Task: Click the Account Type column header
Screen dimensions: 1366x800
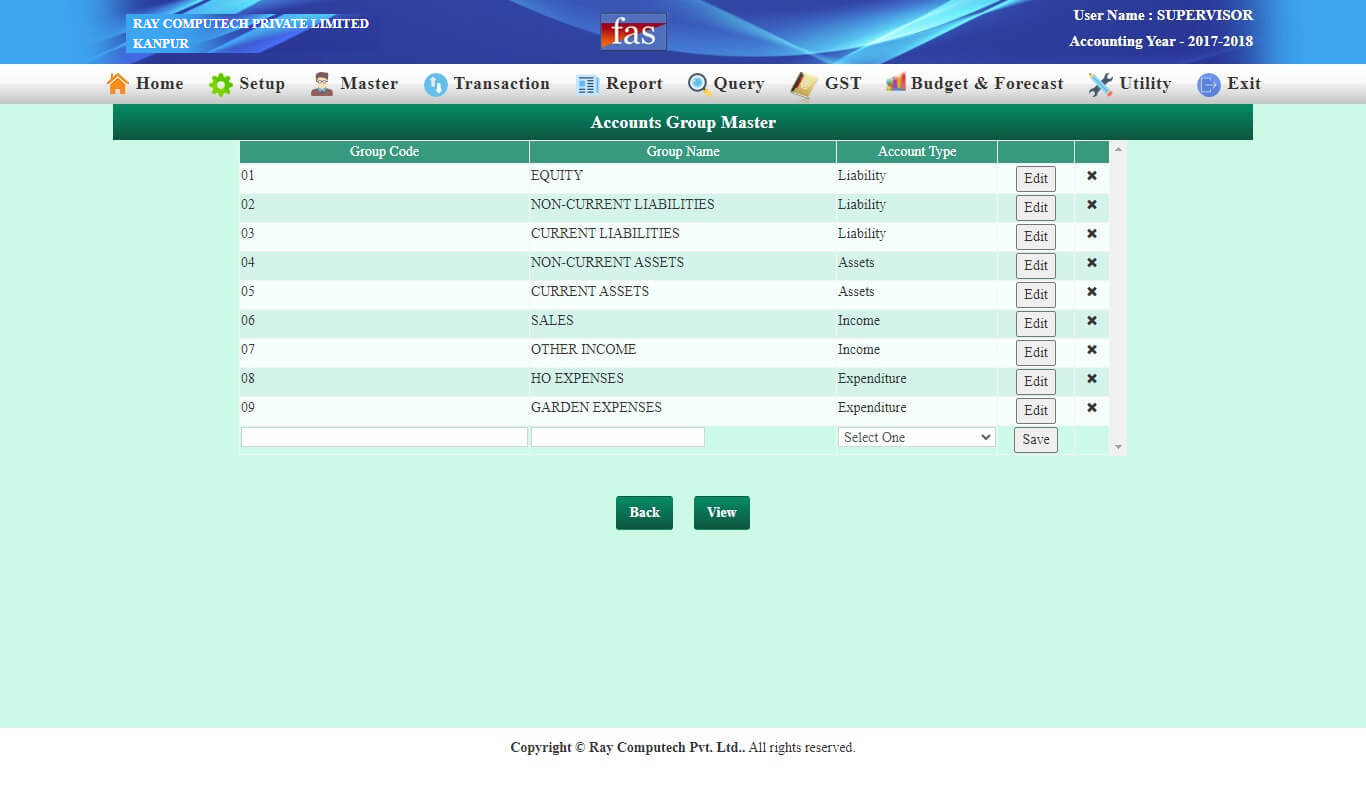Action: 917,152
